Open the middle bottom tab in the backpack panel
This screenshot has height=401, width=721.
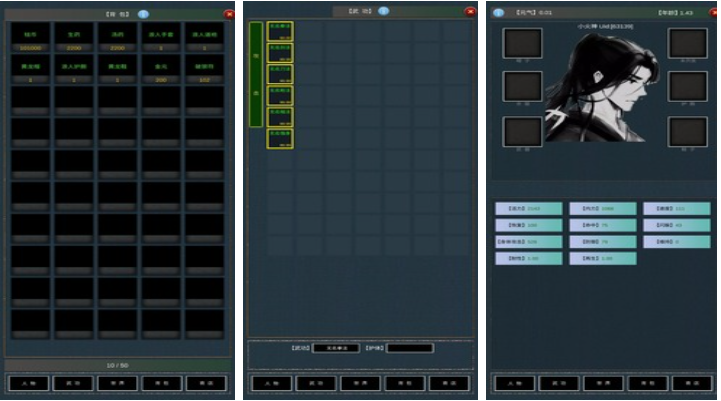(x=117, y=383)
